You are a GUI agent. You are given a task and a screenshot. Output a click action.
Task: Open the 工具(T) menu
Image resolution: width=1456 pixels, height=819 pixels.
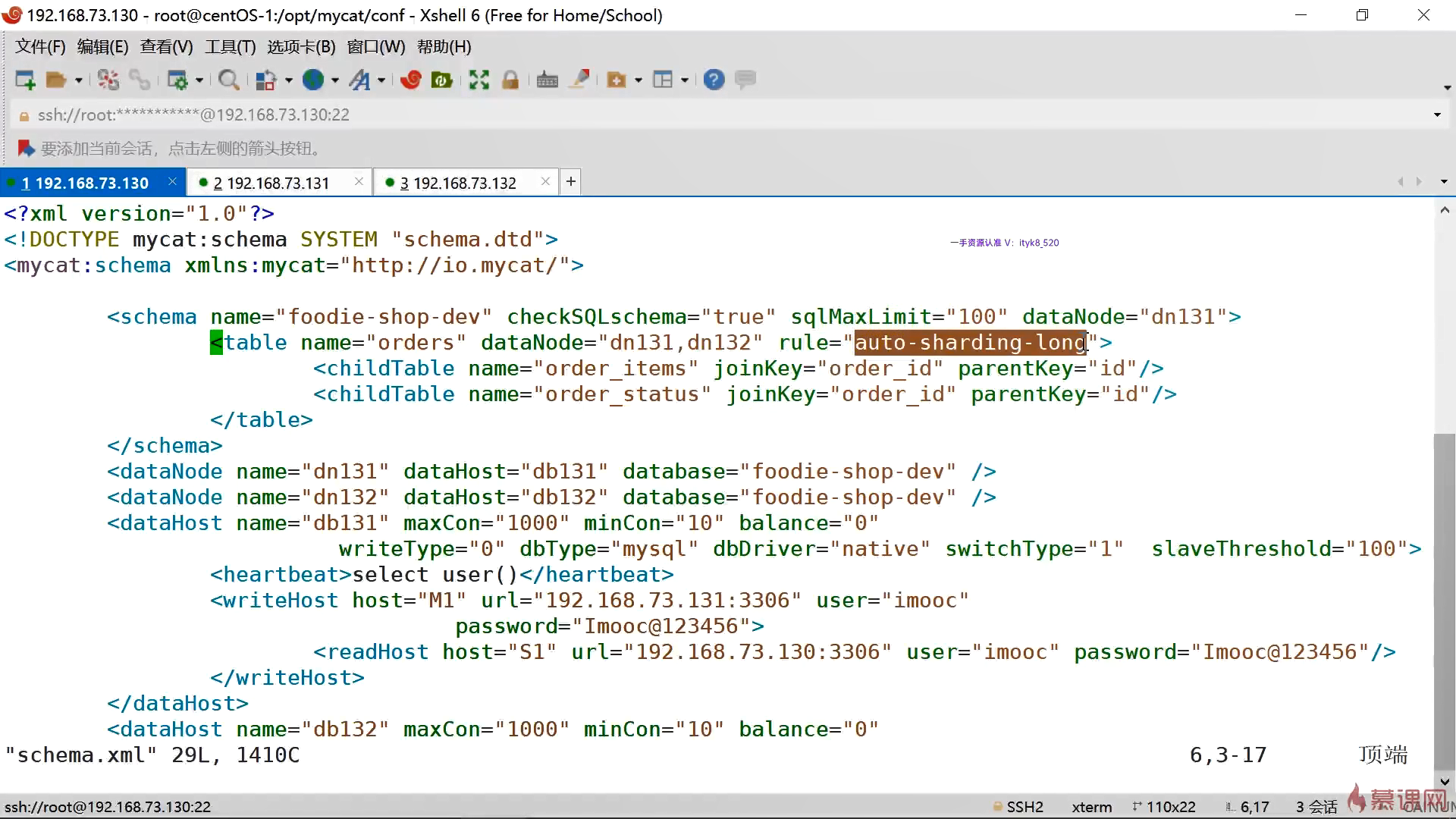[230, 47]
